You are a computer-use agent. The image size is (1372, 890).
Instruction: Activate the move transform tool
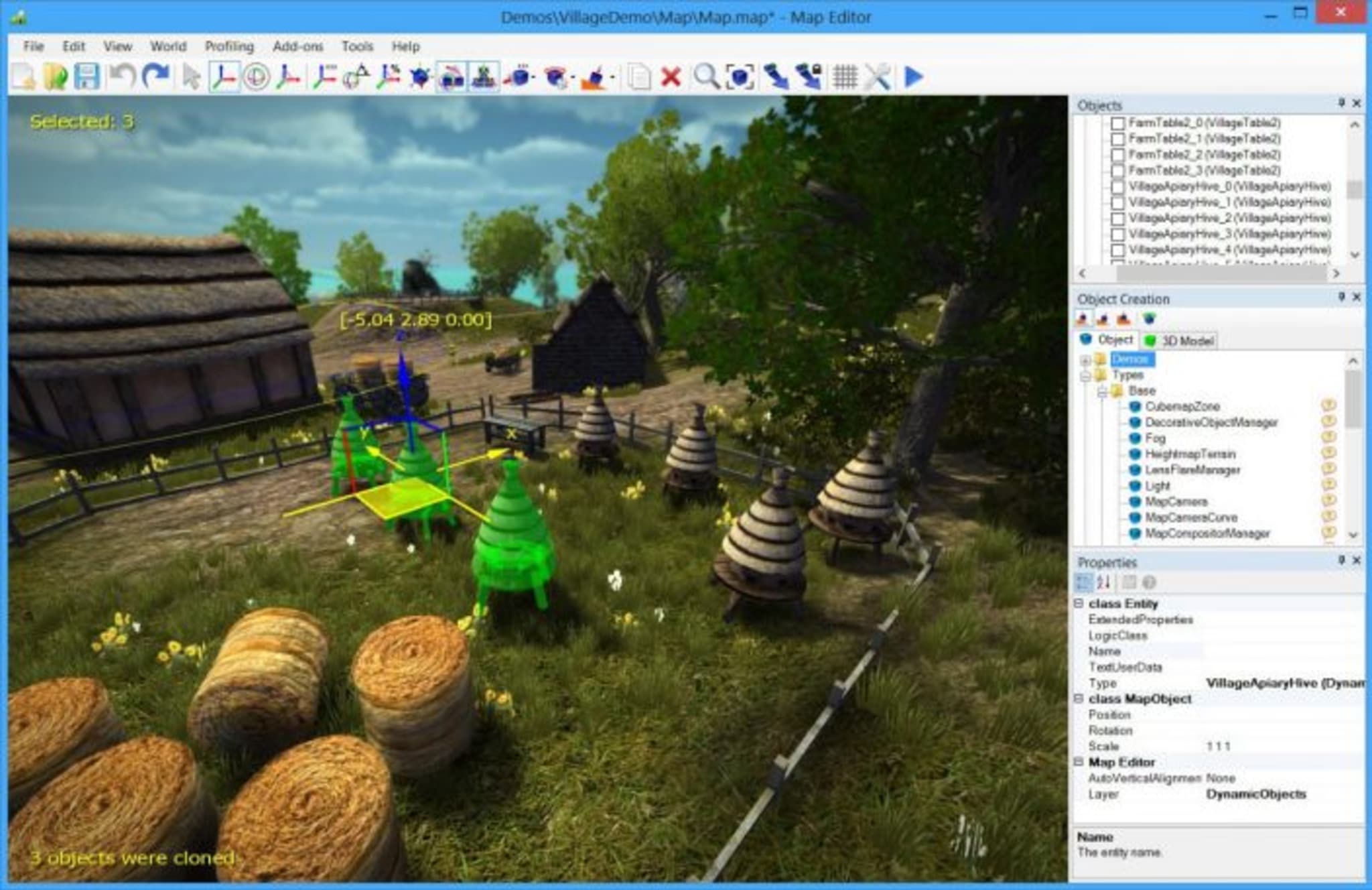(224, 76)
